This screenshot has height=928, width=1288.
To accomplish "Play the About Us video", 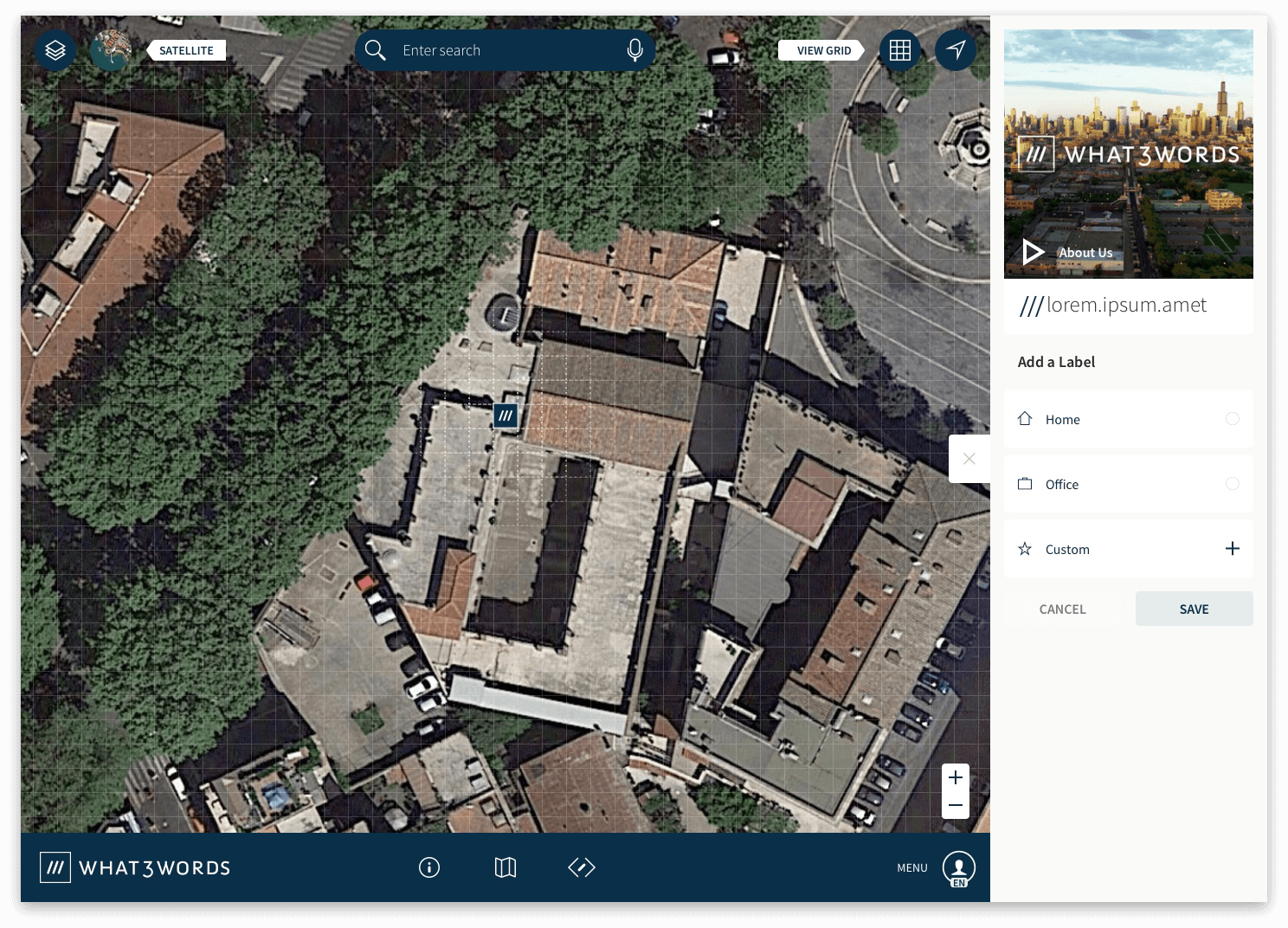I will (1033, 252).
